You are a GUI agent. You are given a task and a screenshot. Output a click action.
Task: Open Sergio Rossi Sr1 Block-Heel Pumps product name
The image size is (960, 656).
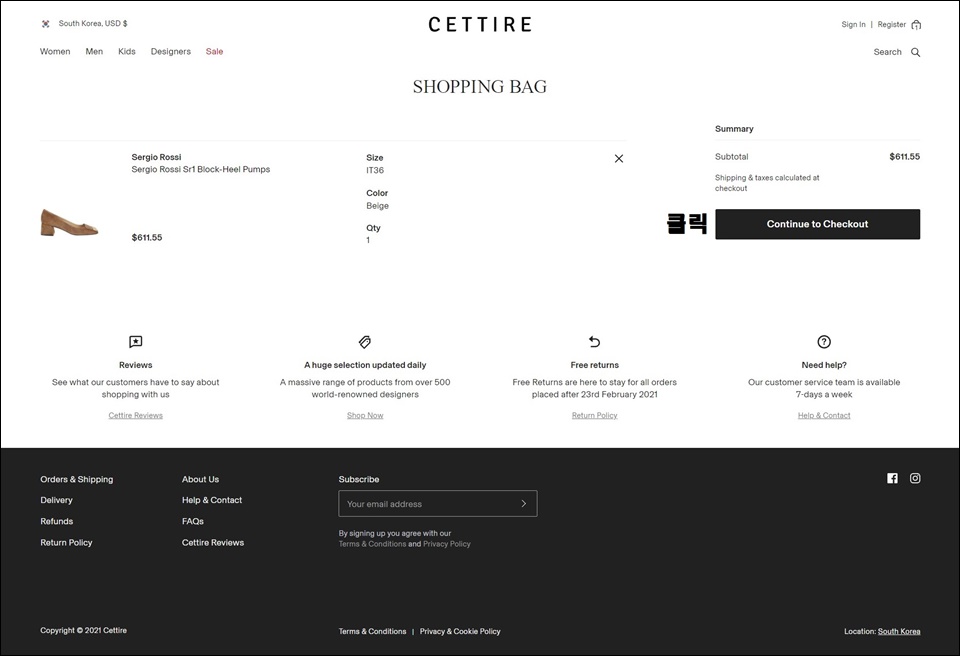point(201,170)
